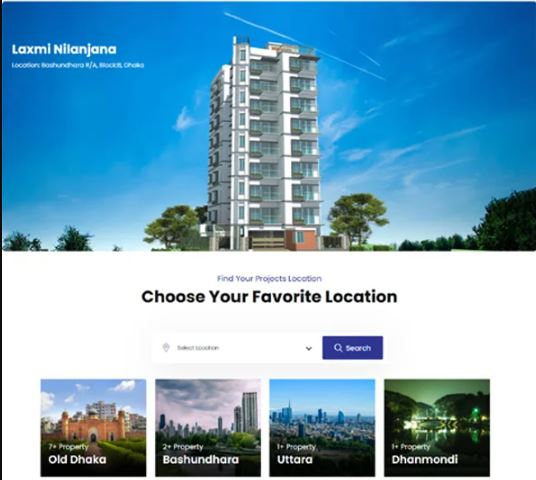Click the Search button
This screenshot has height=480, width=536.
(x=352, y=348)
